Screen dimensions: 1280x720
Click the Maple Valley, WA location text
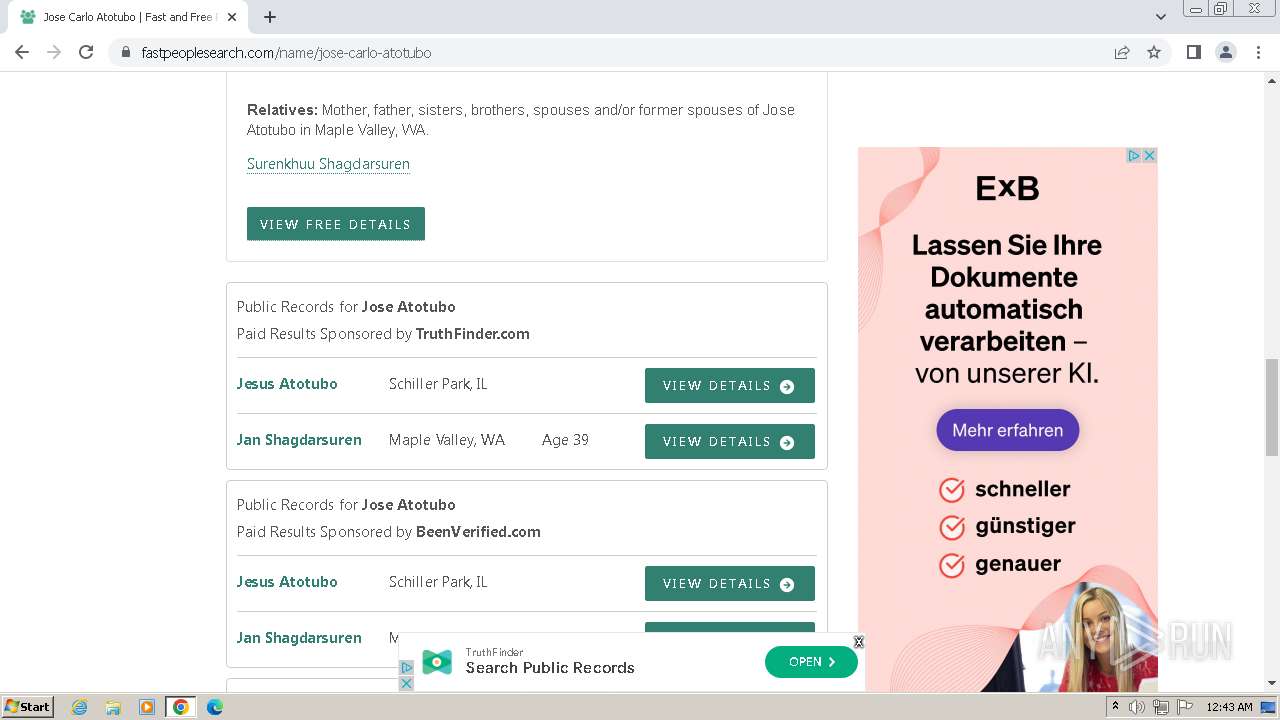447,440
